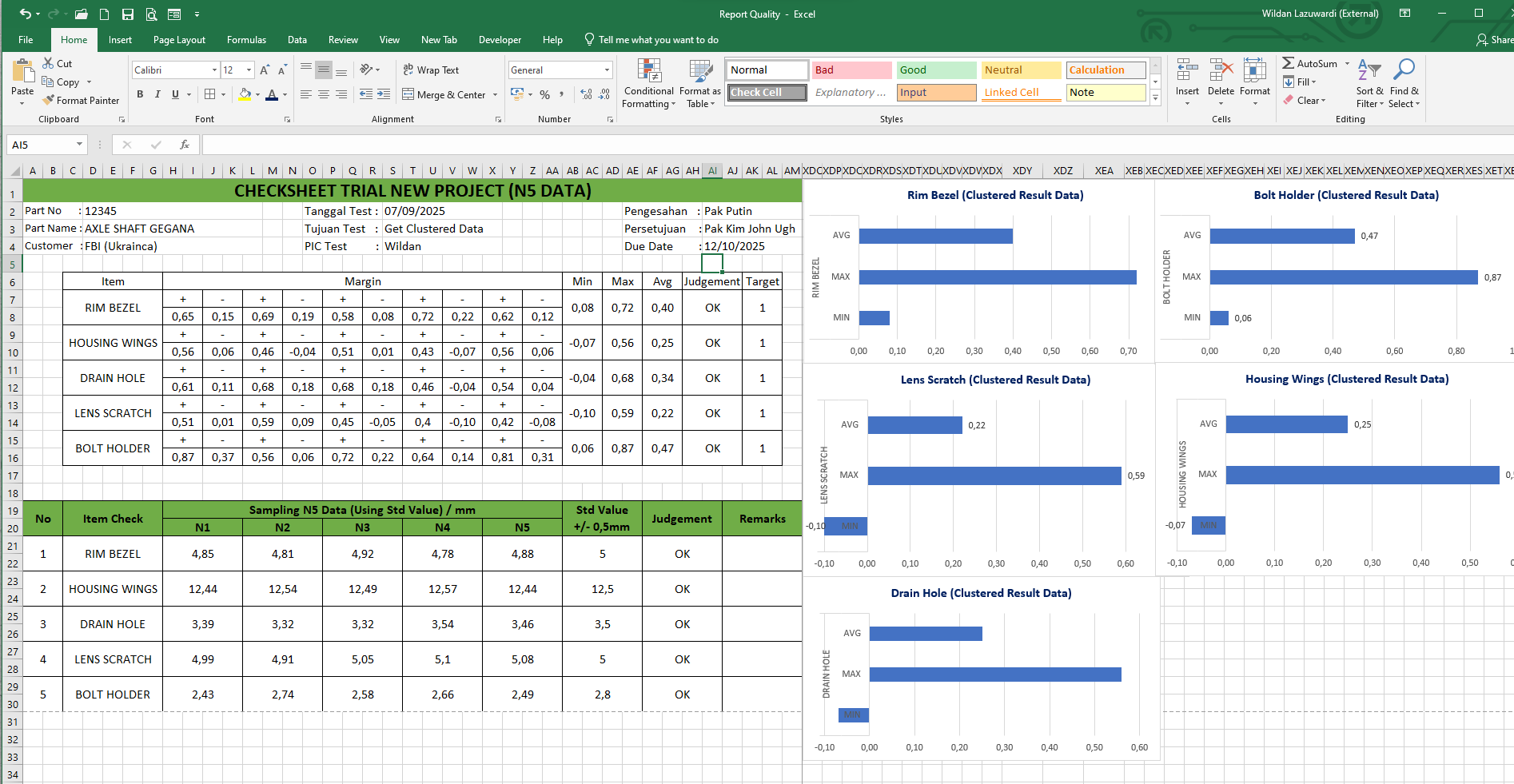The width and height of the screenshot is (1514, 784).
Task: Toggle Wrap Text for selected cell
Action: (431, 70)
